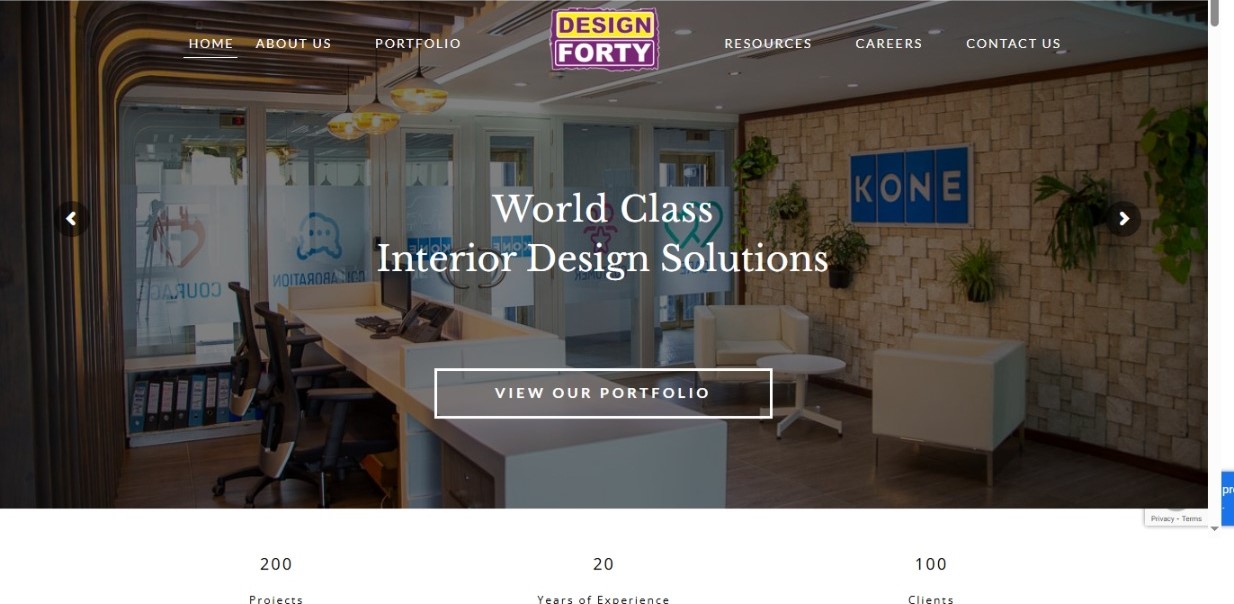
Task: Click the reCAPTCHA Privacy link
Action: click(1162, 519)
